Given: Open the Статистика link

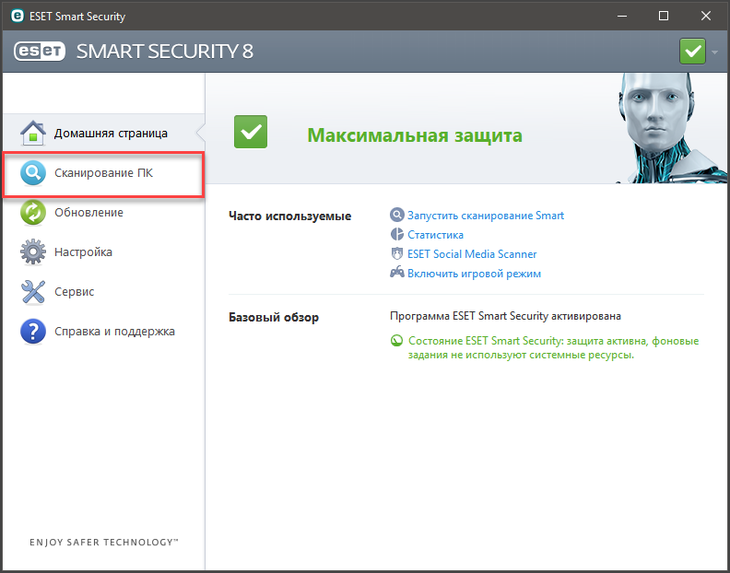Looking at the screenshot, I should click(435, 235).
